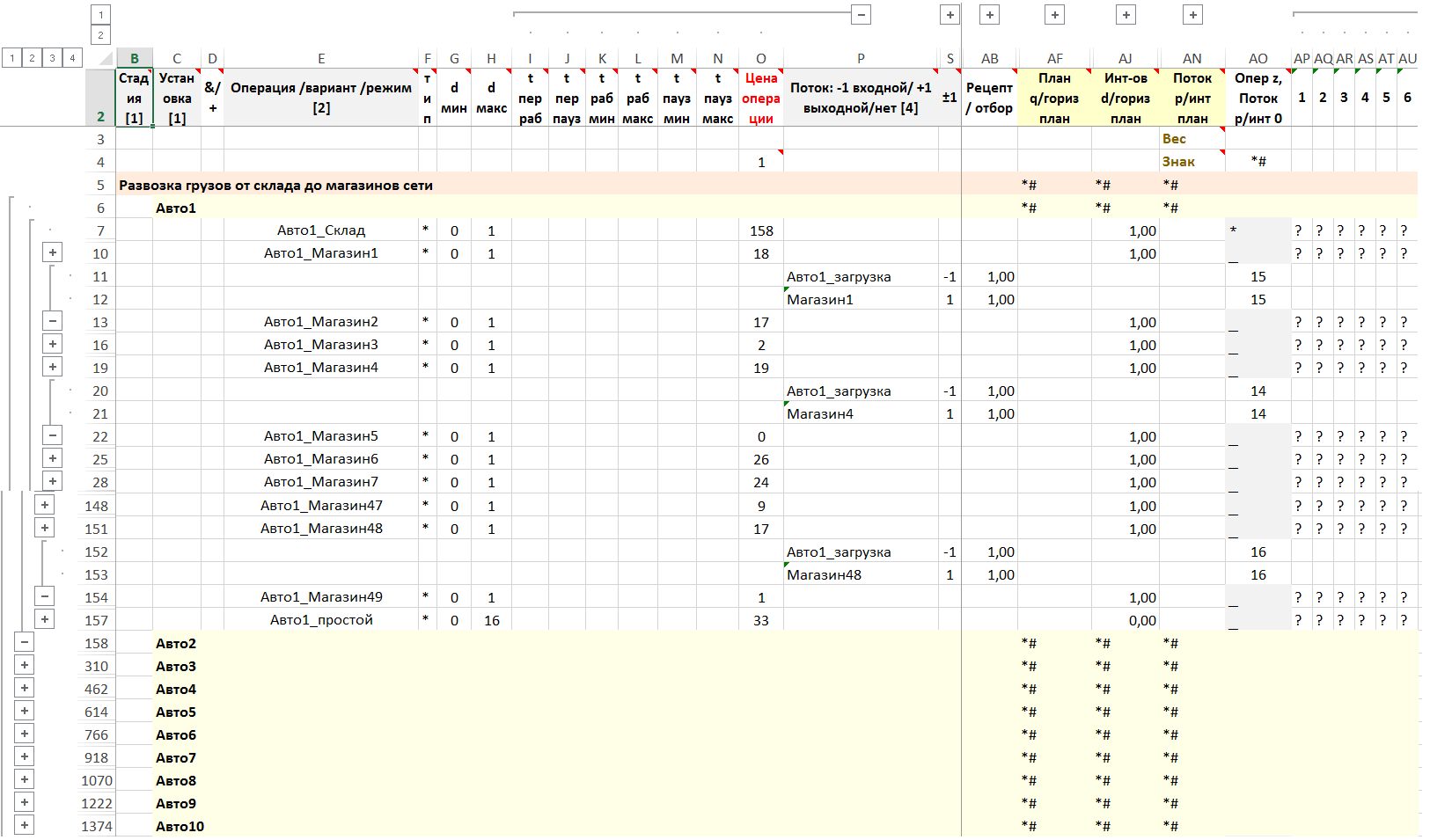
Task: Expand the Авто10 group at row 1374
Action: click(x=25, y=826)
